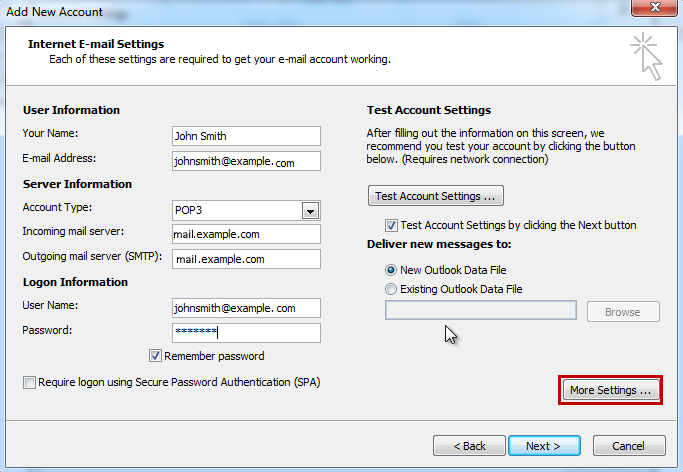Open More Settings dialog
Screen dimensions: 683x472
coord(610,390)
